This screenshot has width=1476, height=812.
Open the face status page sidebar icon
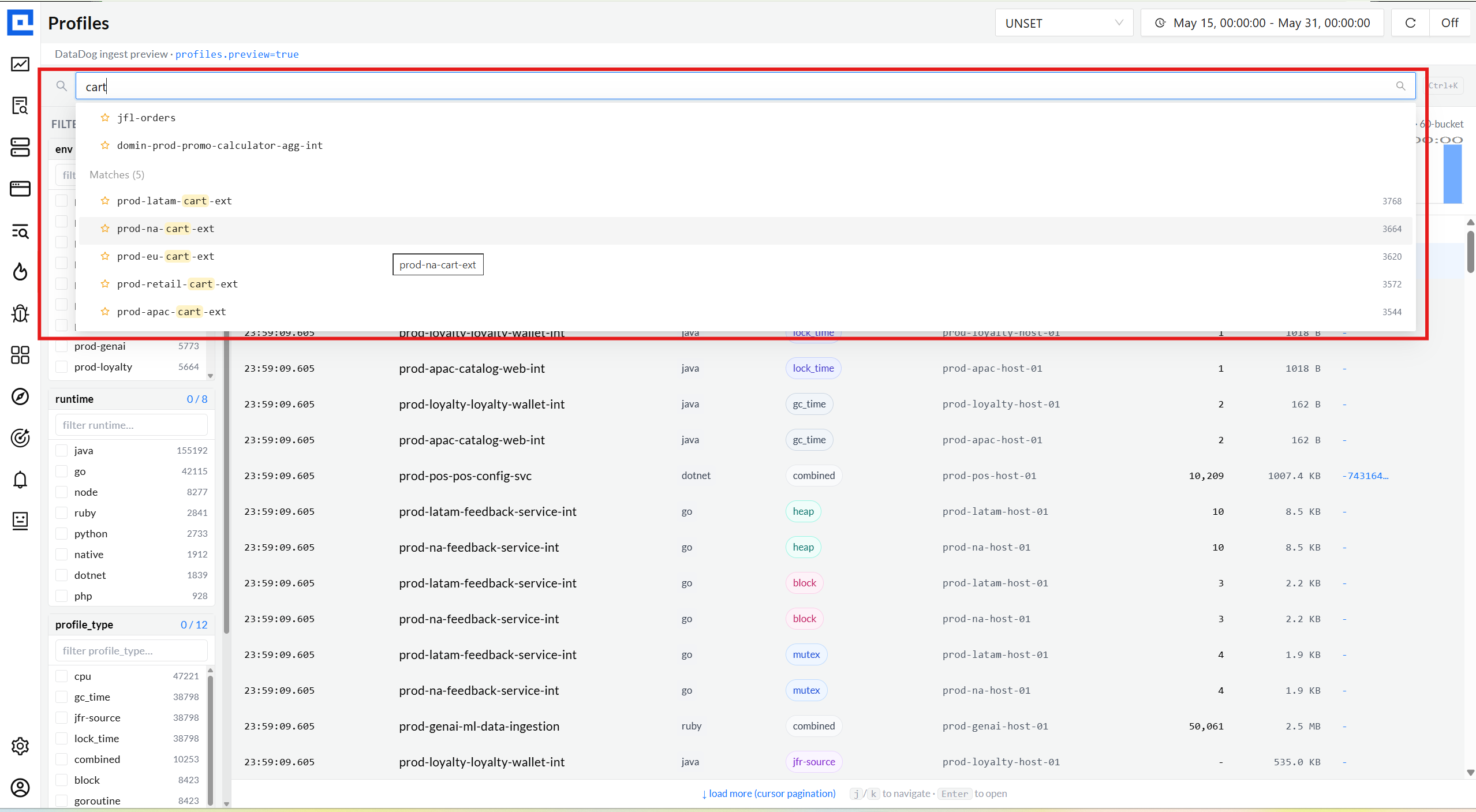click(x=20, y=521)
